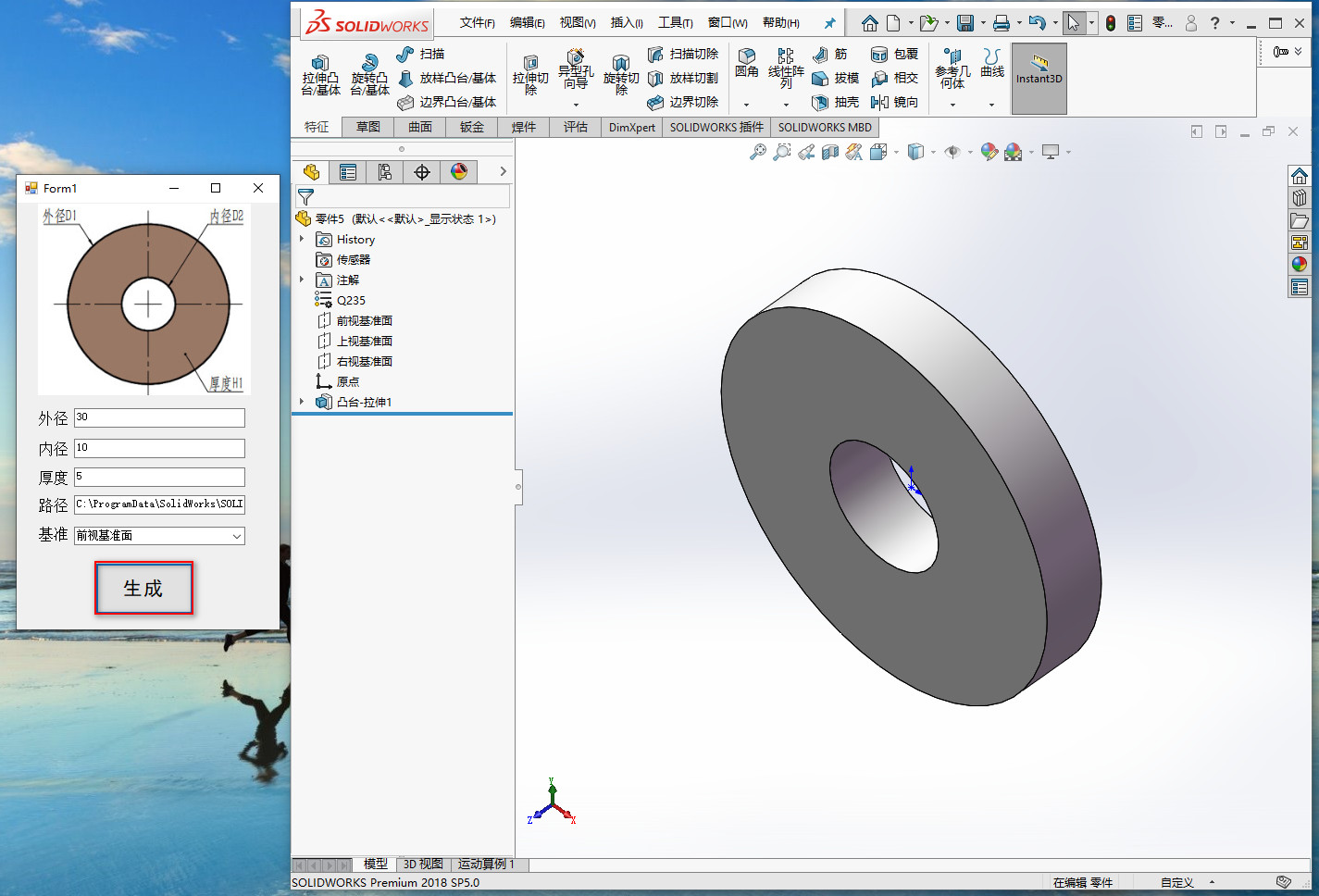Open the 插入 menu
The height and width of the screenshot is (896, 1319).
coord(626,22)
